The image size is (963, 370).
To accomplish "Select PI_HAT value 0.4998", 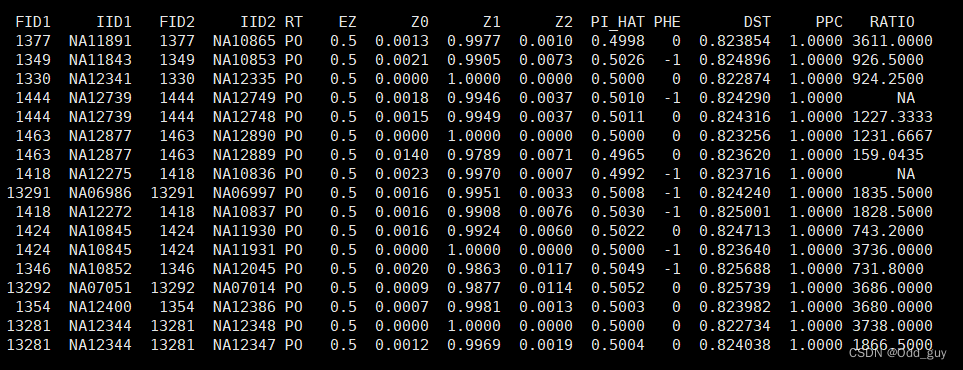I will (x=618, y=42).
